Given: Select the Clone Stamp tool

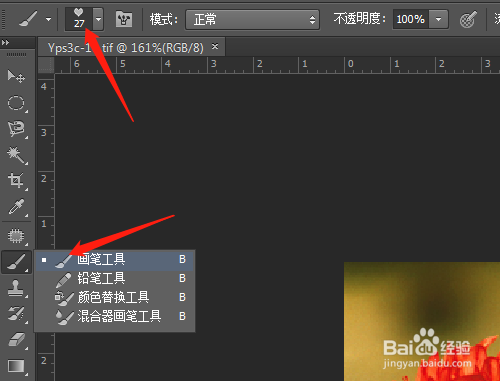Looking at the screenshot, I should pos(16,288).
